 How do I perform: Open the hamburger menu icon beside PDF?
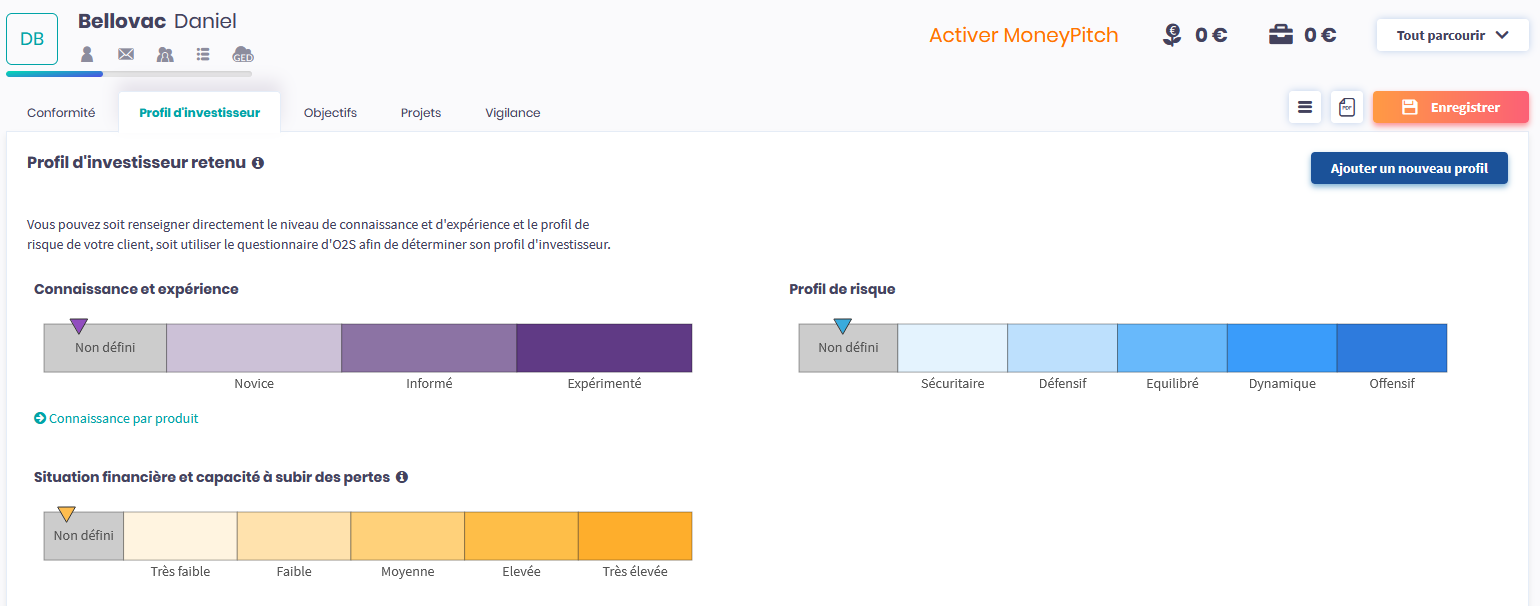click(x=1305, y=107)
